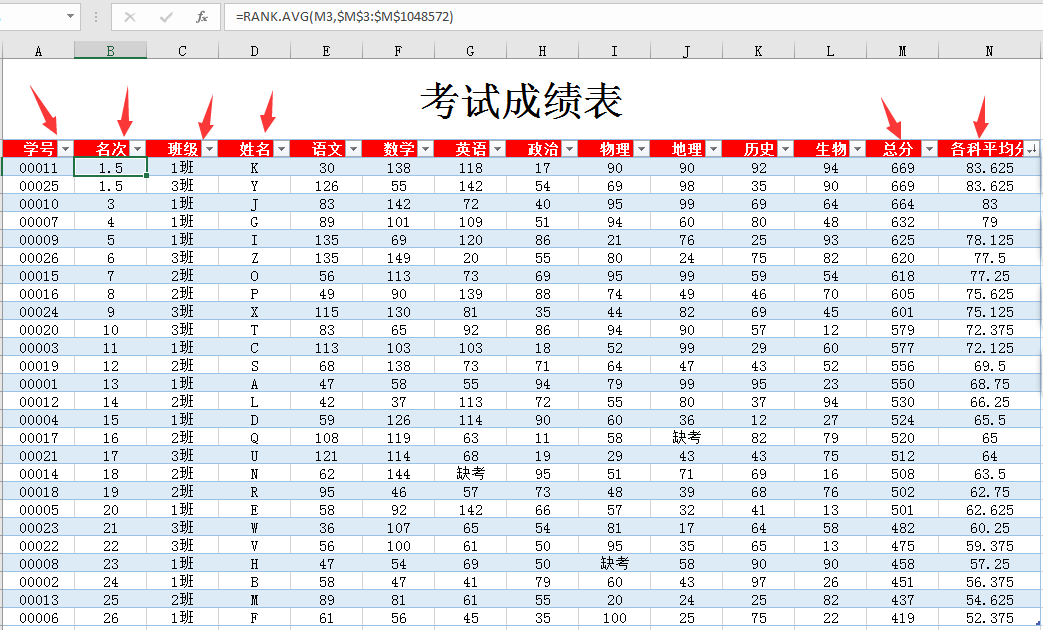Click the 考试成绩表 title cell

coord(521,100)
